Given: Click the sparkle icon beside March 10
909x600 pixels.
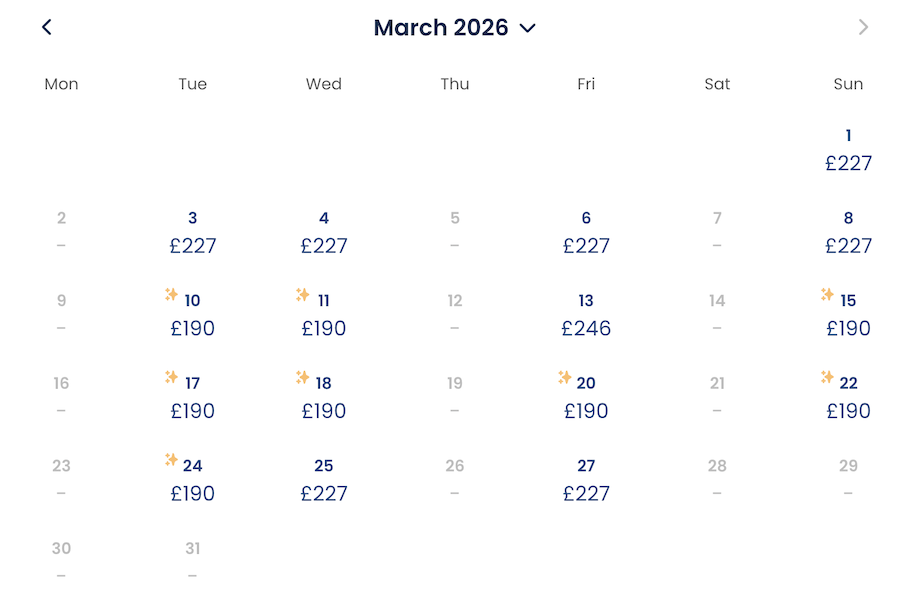Looking at the screenshot, I should click(171, 294).
